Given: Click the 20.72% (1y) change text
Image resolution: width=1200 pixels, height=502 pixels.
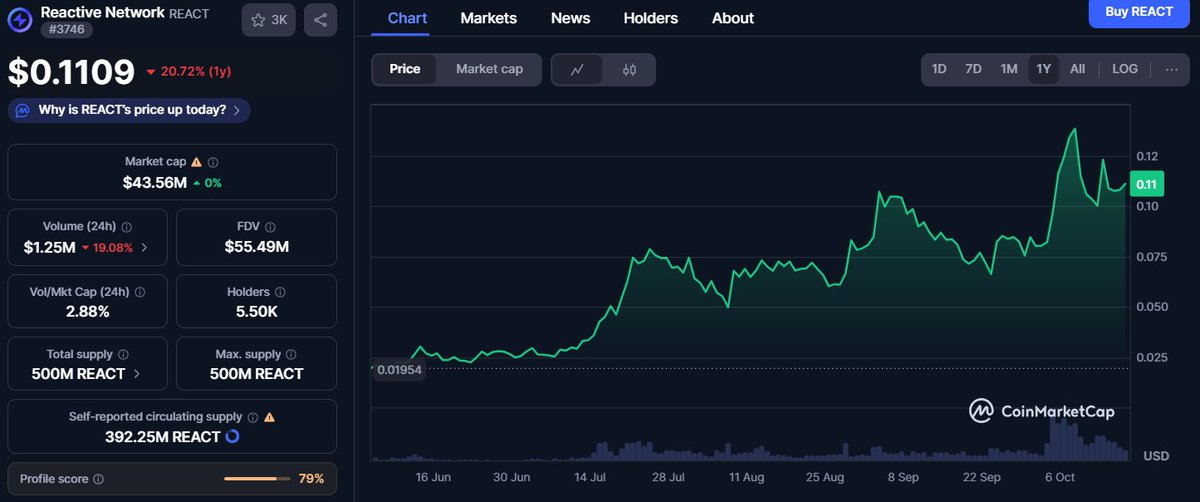Looking at the screenshot, I should point(195,72).
